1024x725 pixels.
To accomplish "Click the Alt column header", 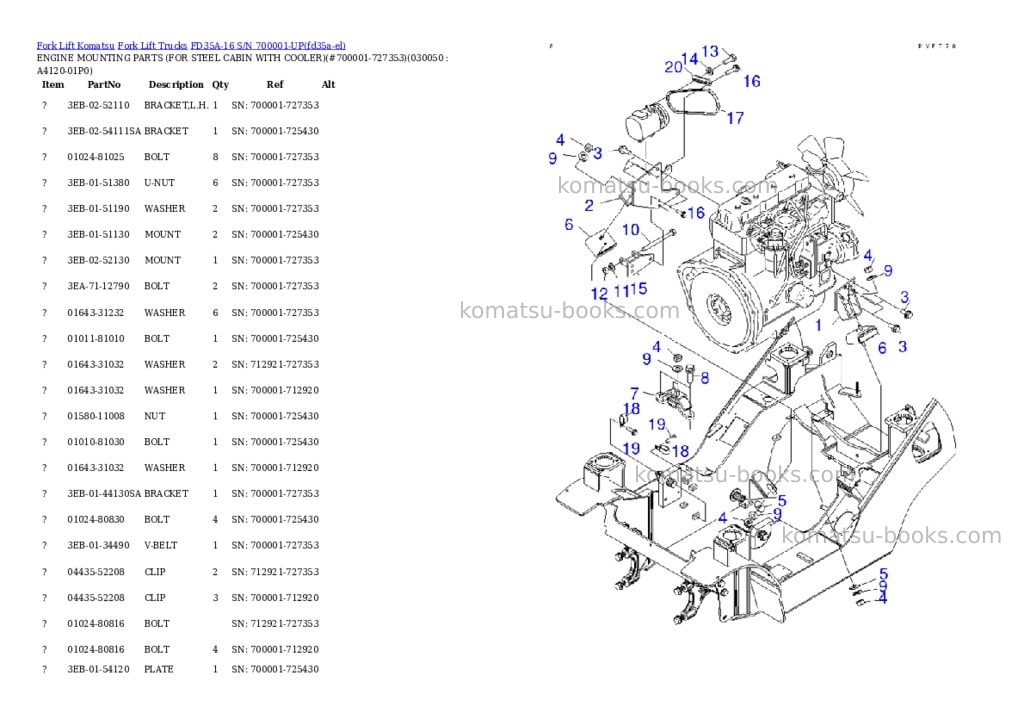I will tap(328, 84).
